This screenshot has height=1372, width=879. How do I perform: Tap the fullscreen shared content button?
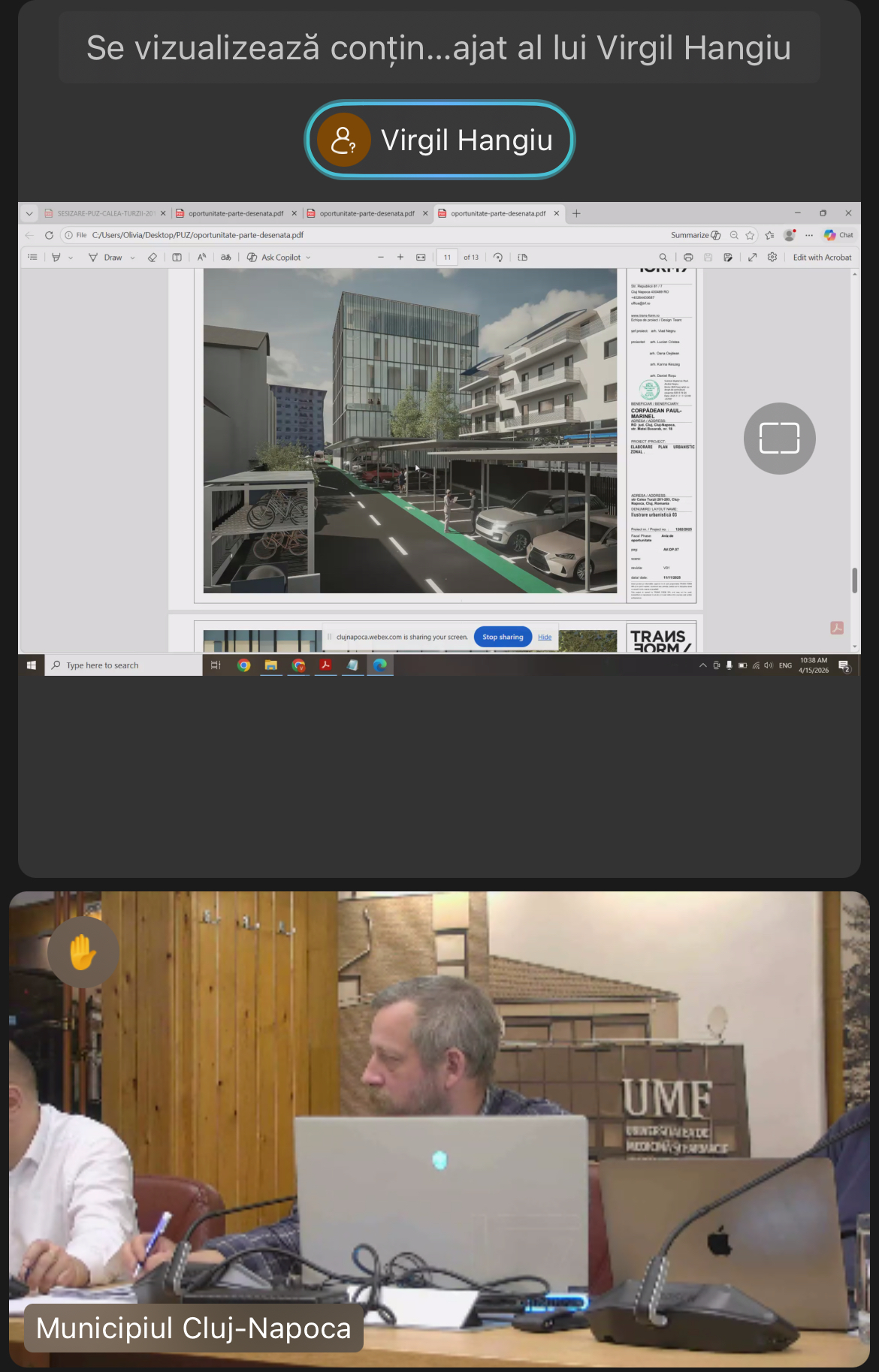(779, 439)
